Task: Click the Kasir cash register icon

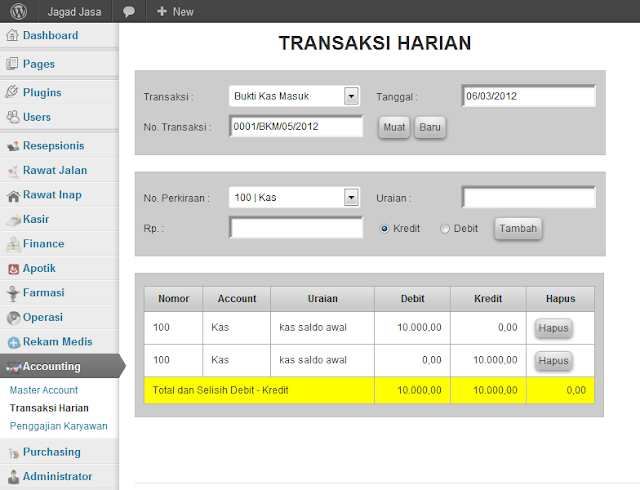Action: (x=13, y=220)
